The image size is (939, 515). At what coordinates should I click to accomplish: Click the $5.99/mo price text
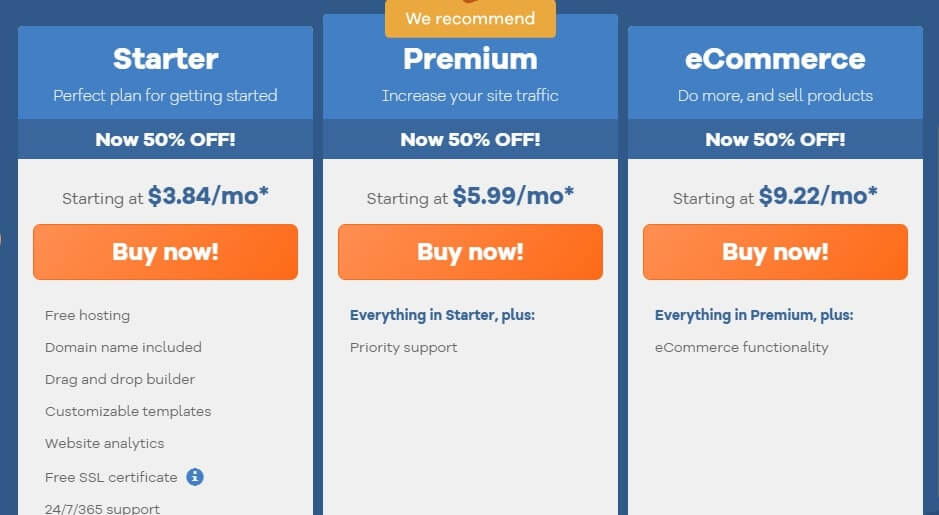click(513, 196)
